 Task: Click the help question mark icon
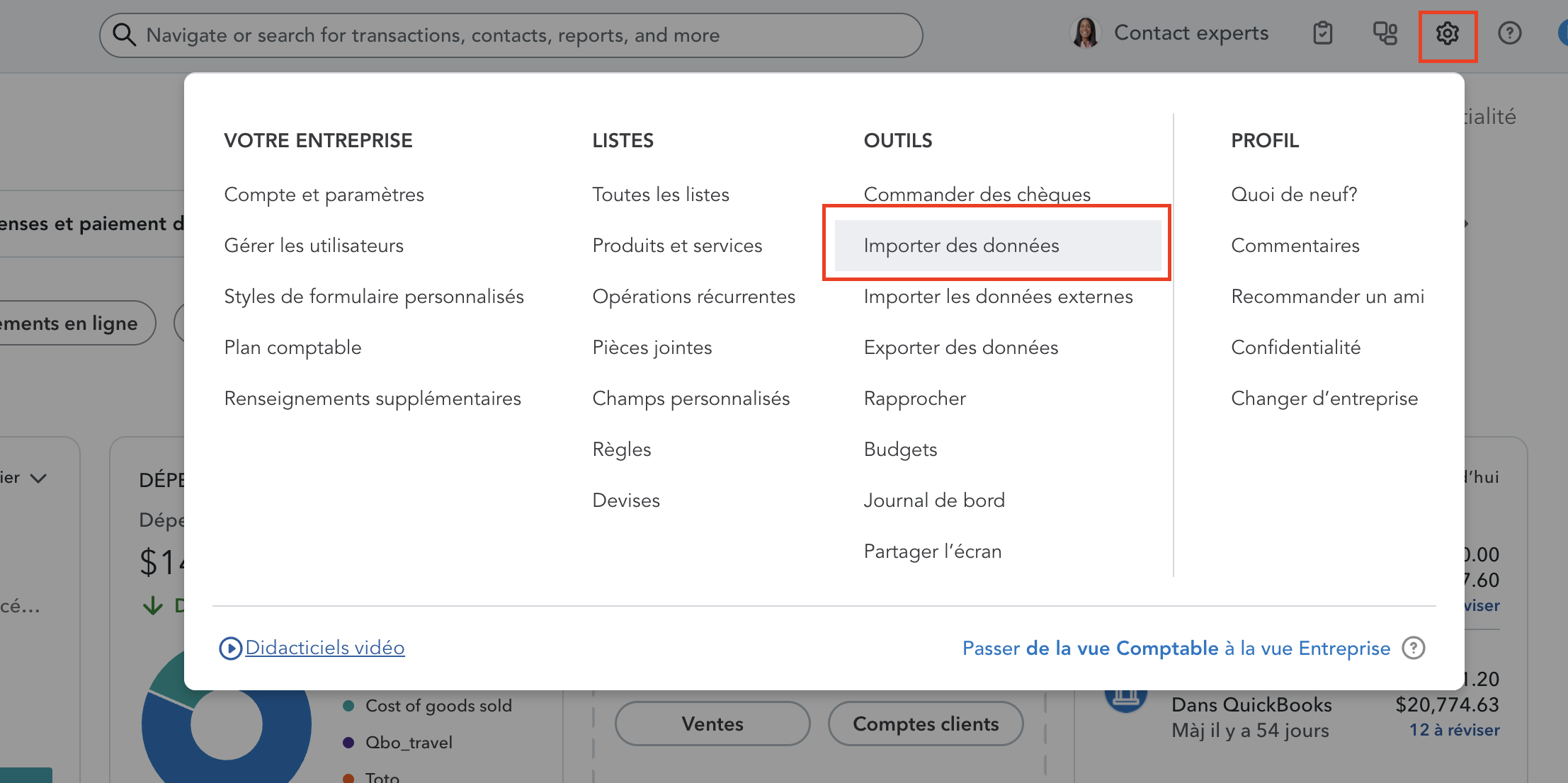click(1509, 33)
